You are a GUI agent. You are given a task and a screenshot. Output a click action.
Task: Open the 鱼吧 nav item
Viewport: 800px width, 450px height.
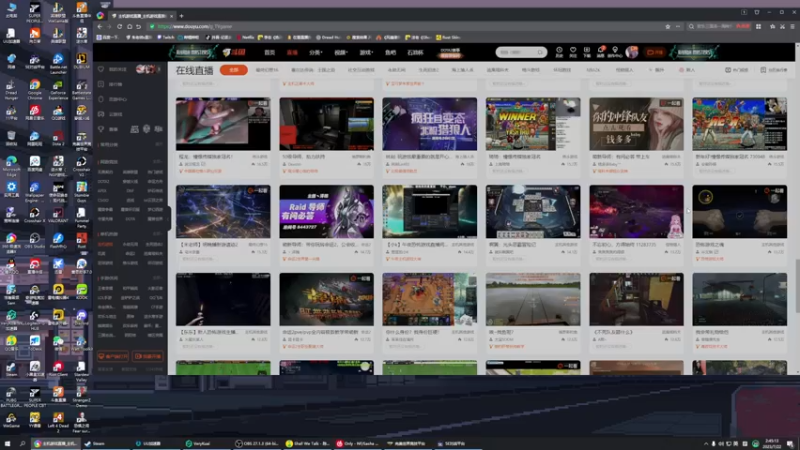click(x=390, y=52)
